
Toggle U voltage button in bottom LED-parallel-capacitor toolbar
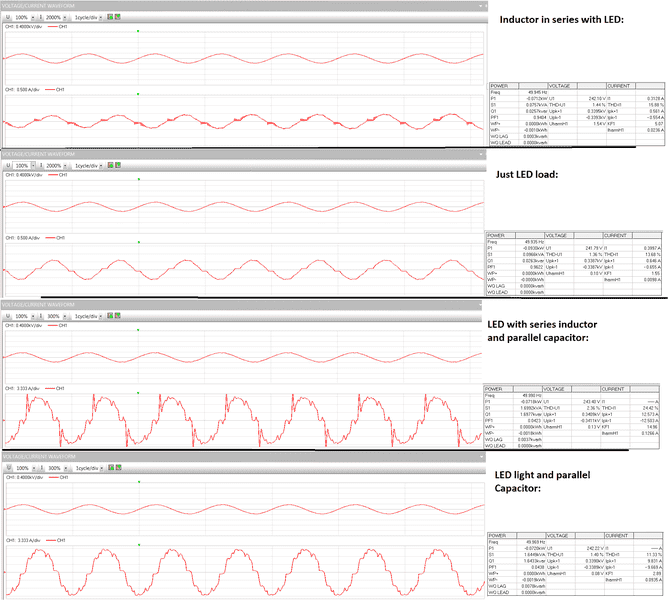pyautogui.click(x=7, y=466)
